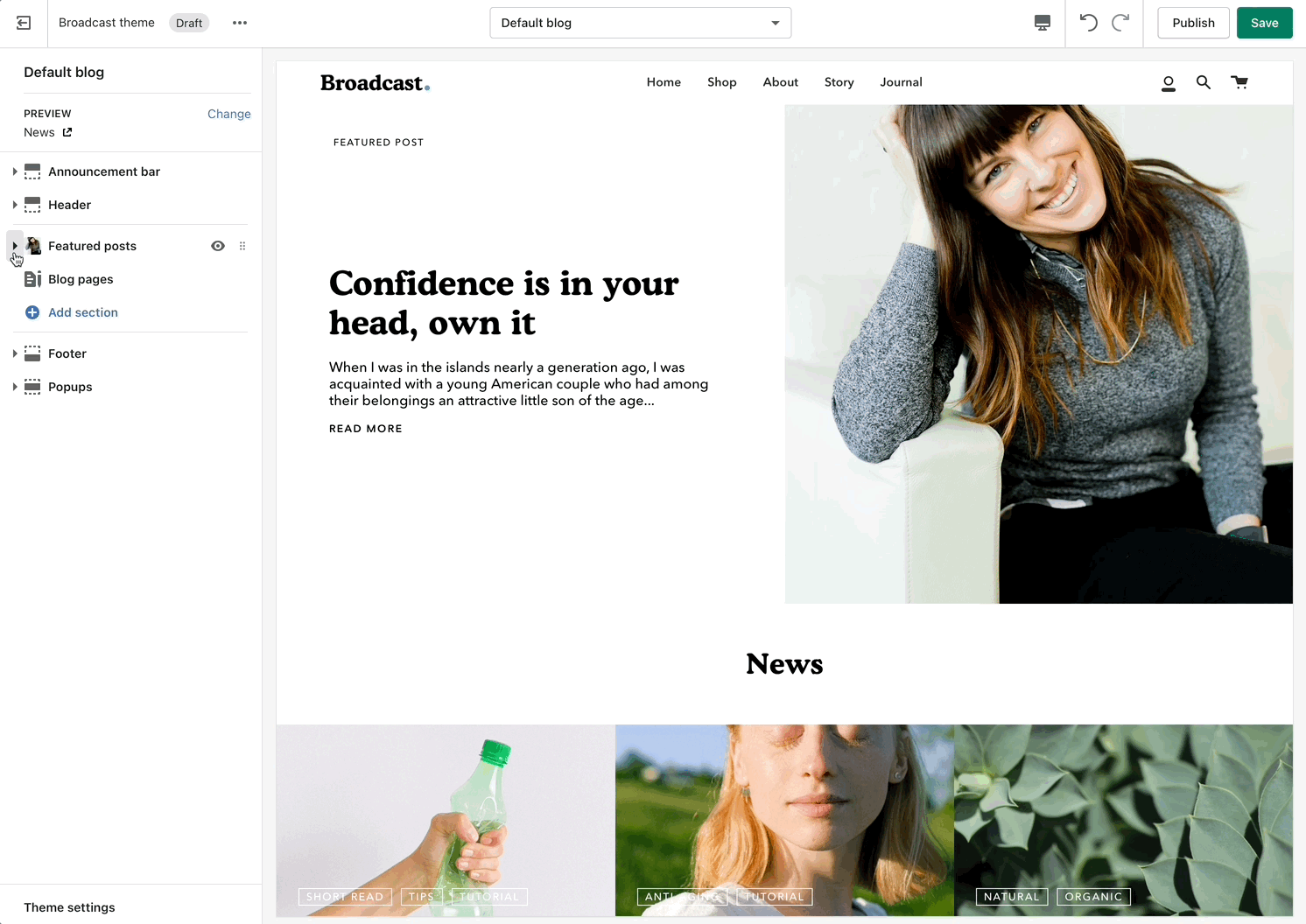Click the exit editor icon
1306x924 pixels.
pos(24,23)
